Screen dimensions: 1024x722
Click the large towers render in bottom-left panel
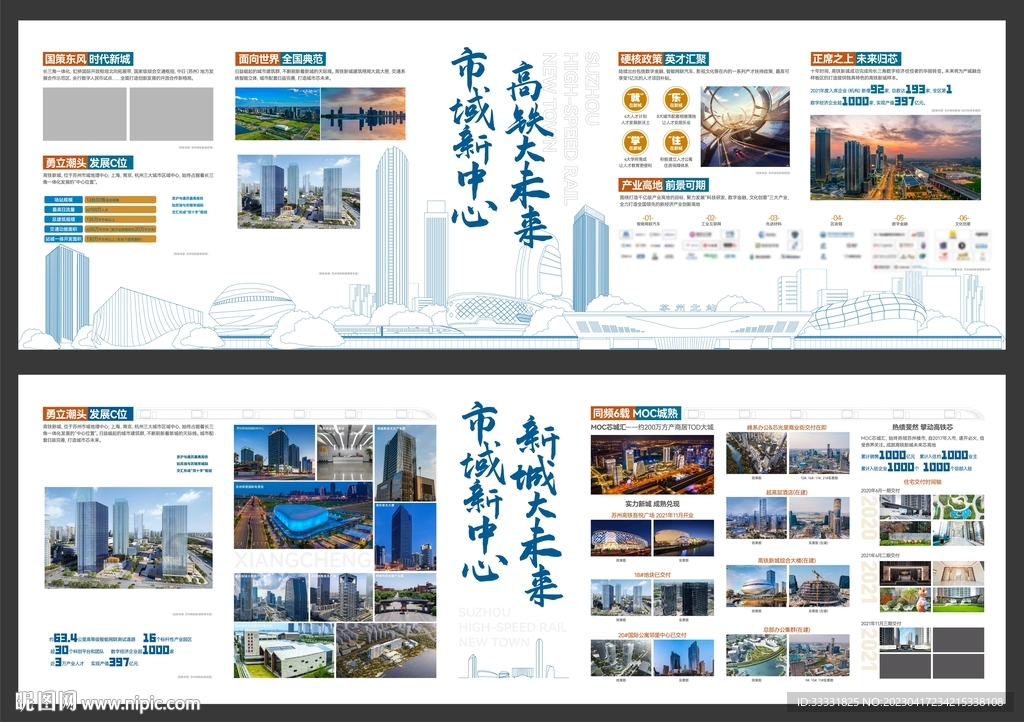(129, 537)
